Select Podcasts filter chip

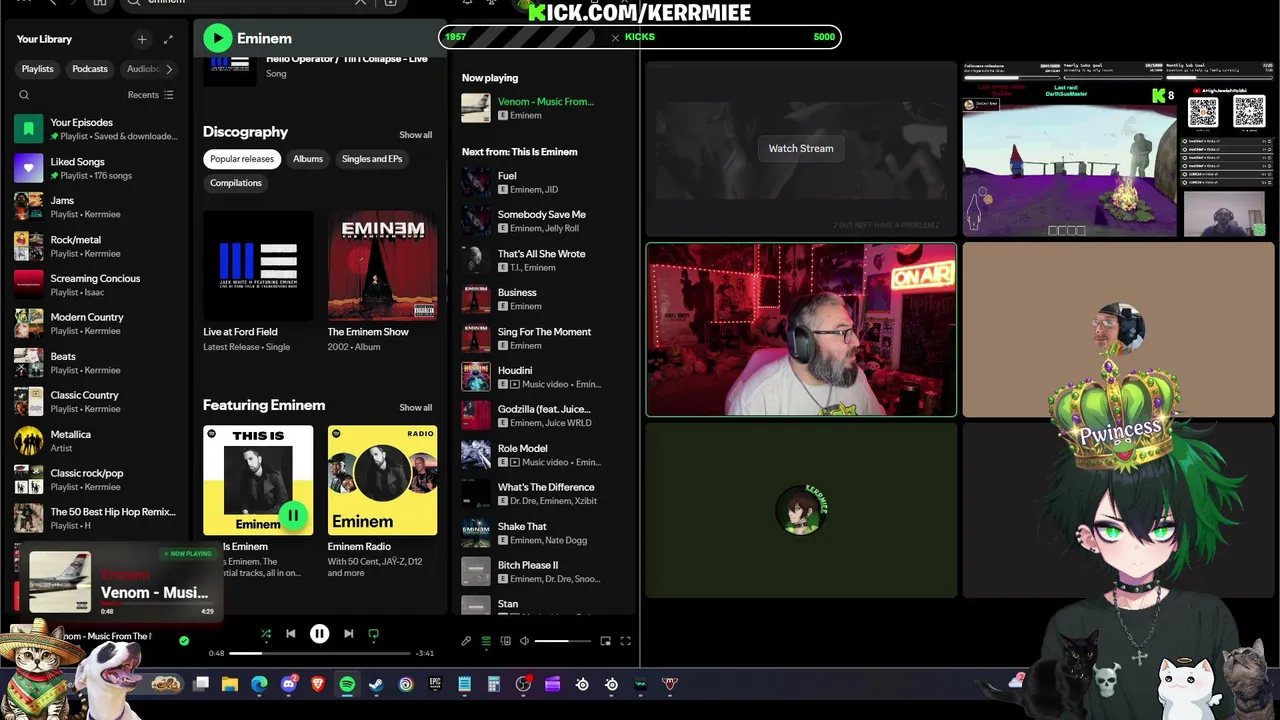coord(90,69)
